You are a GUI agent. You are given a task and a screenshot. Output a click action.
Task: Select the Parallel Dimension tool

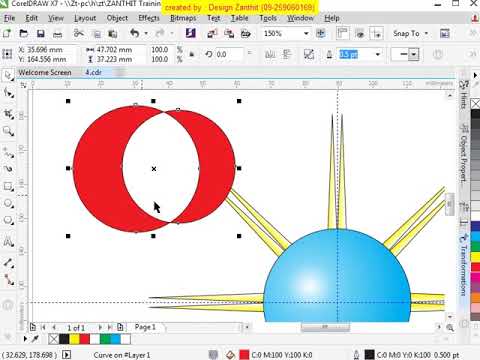click(x=8, y=263)
